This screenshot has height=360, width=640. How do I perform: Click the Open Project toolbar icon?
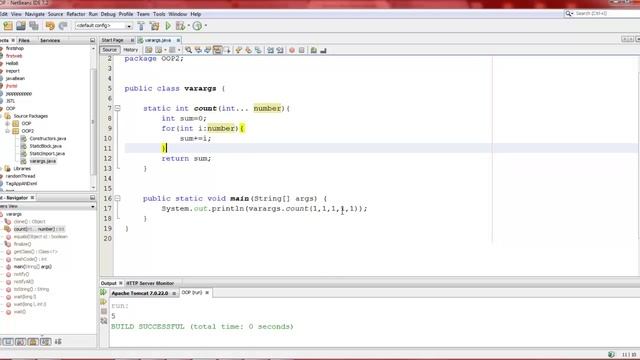click(x=21, y=26)
